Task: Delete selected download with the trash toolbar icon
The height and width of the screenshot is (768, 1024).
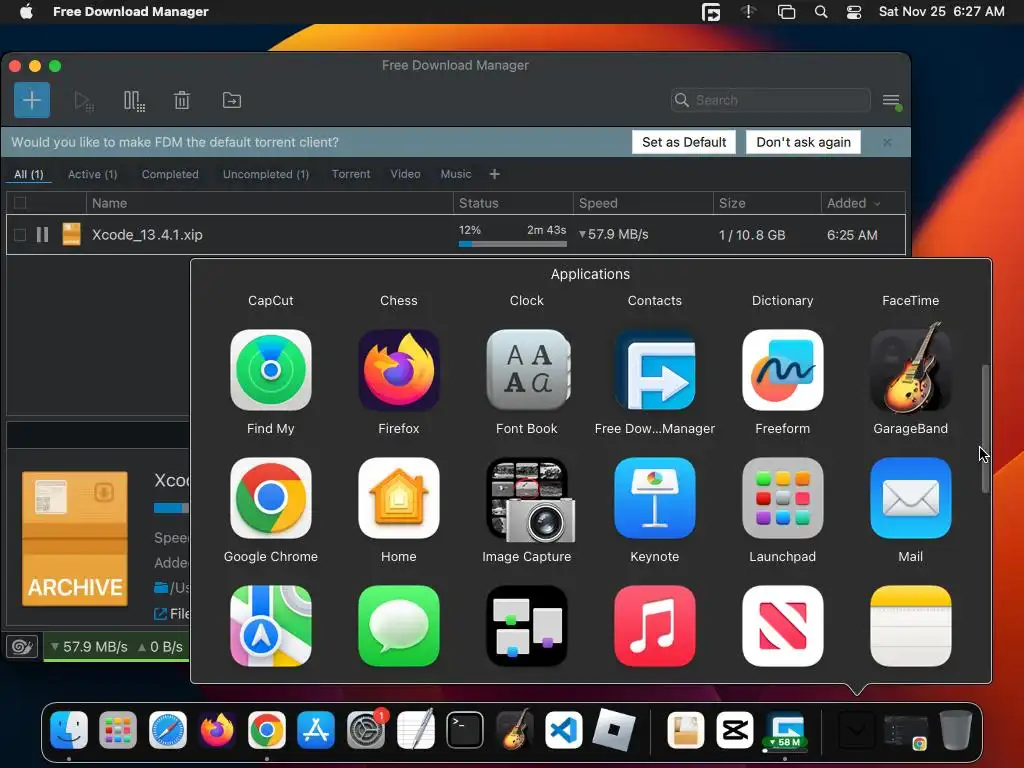Action: [182, 101]
